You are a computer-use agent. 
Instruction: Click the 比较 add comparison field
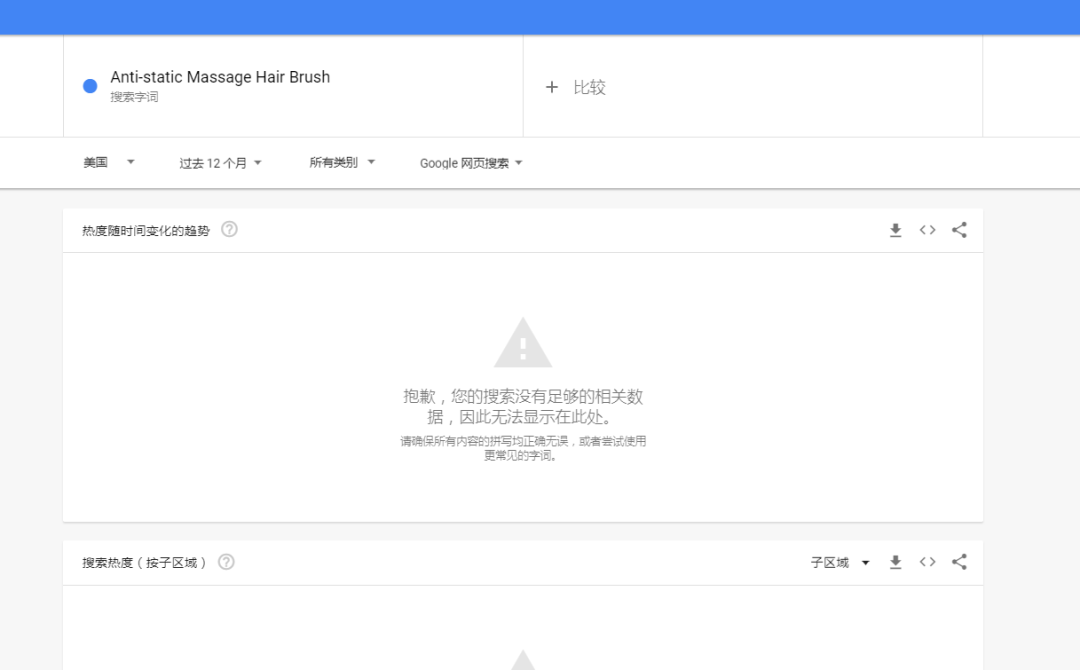pos(753,87)
